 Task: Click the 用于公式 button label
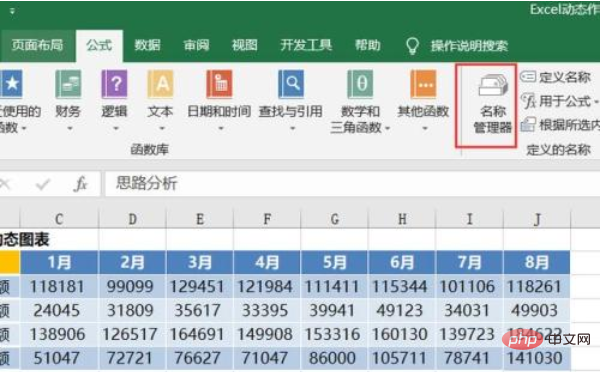point(565,101)
